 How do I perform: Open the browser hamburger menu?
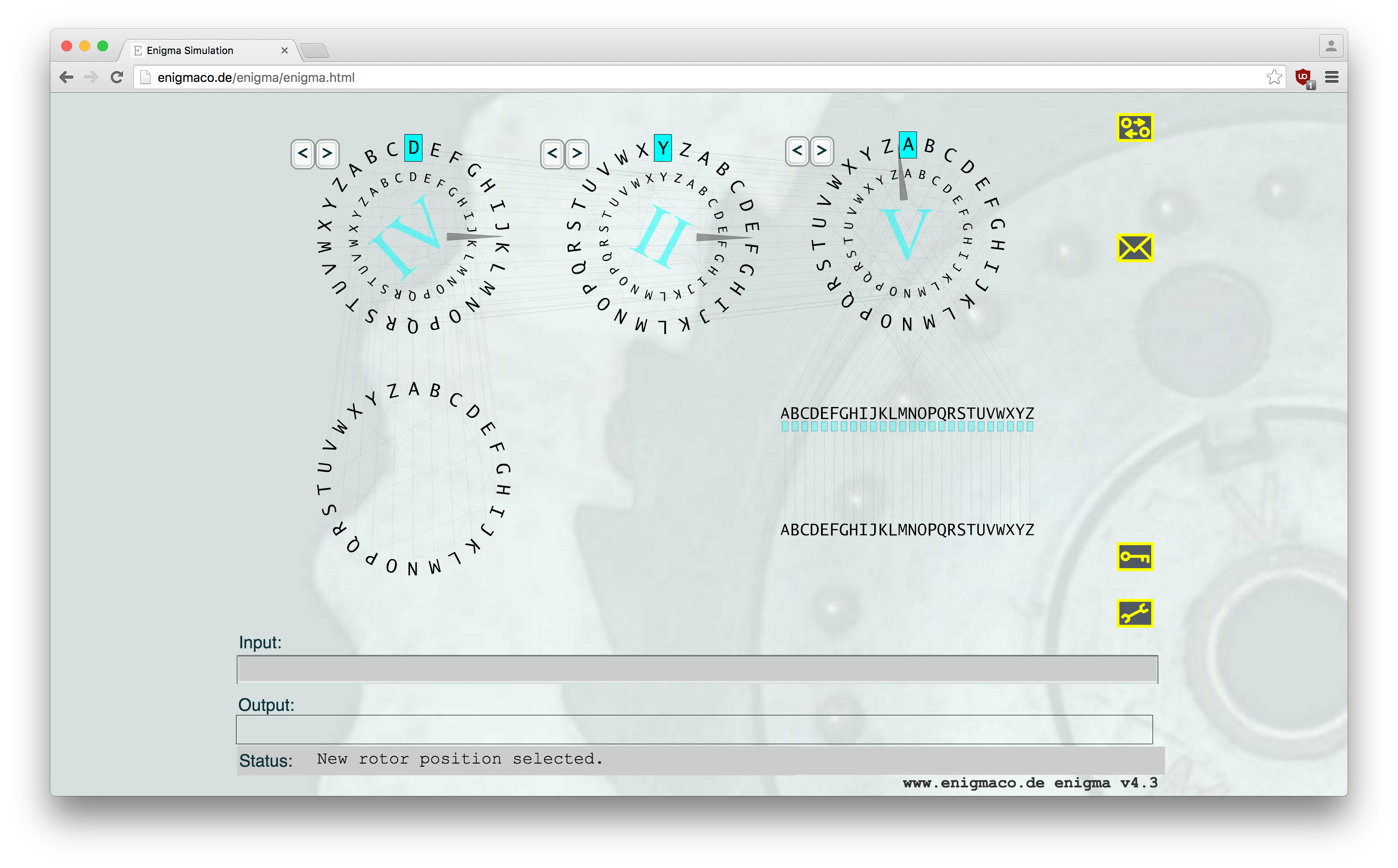[x=1332, y=77]
